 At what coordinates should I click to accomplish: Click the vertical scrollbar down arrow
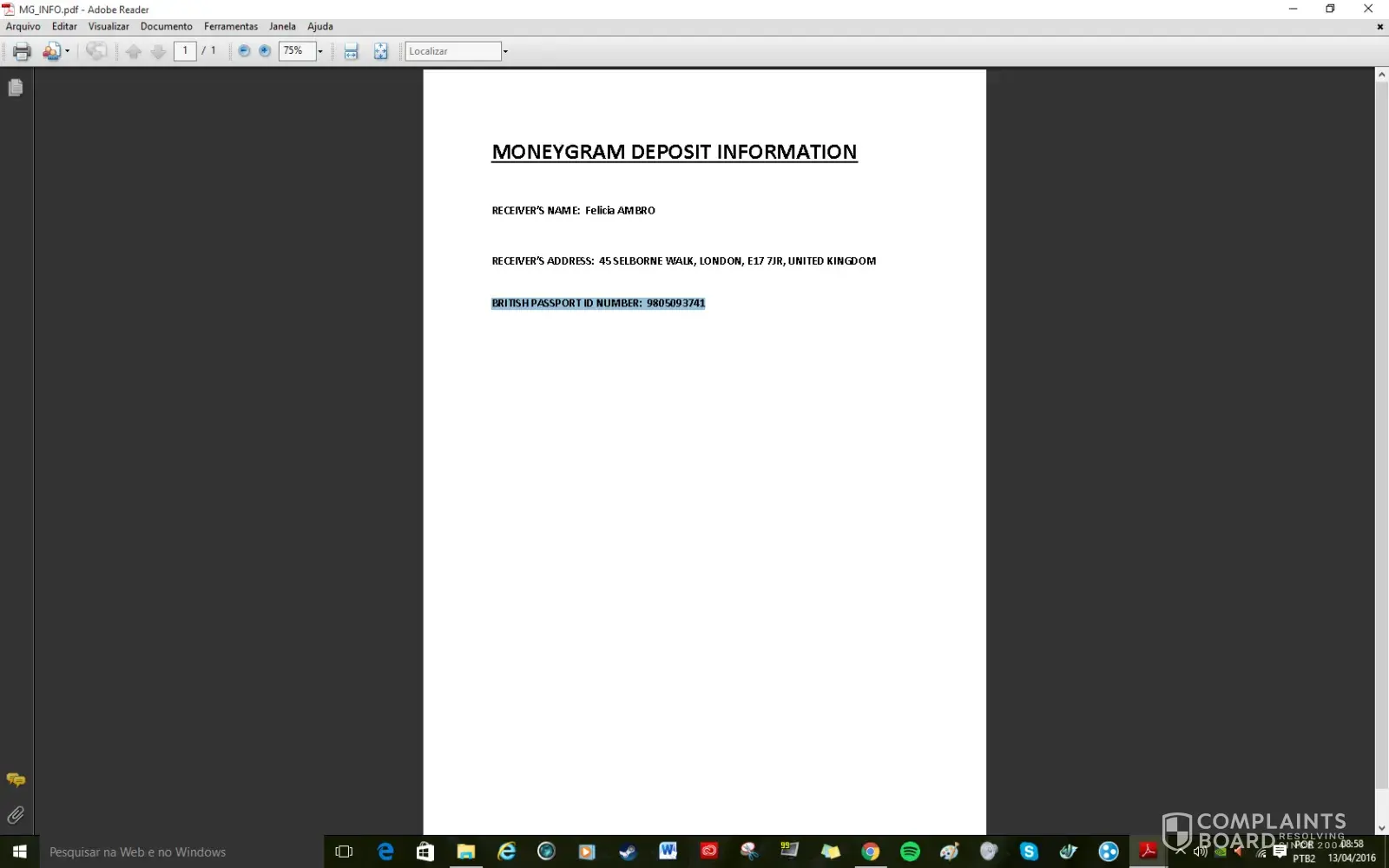(x=1381, y=828)
